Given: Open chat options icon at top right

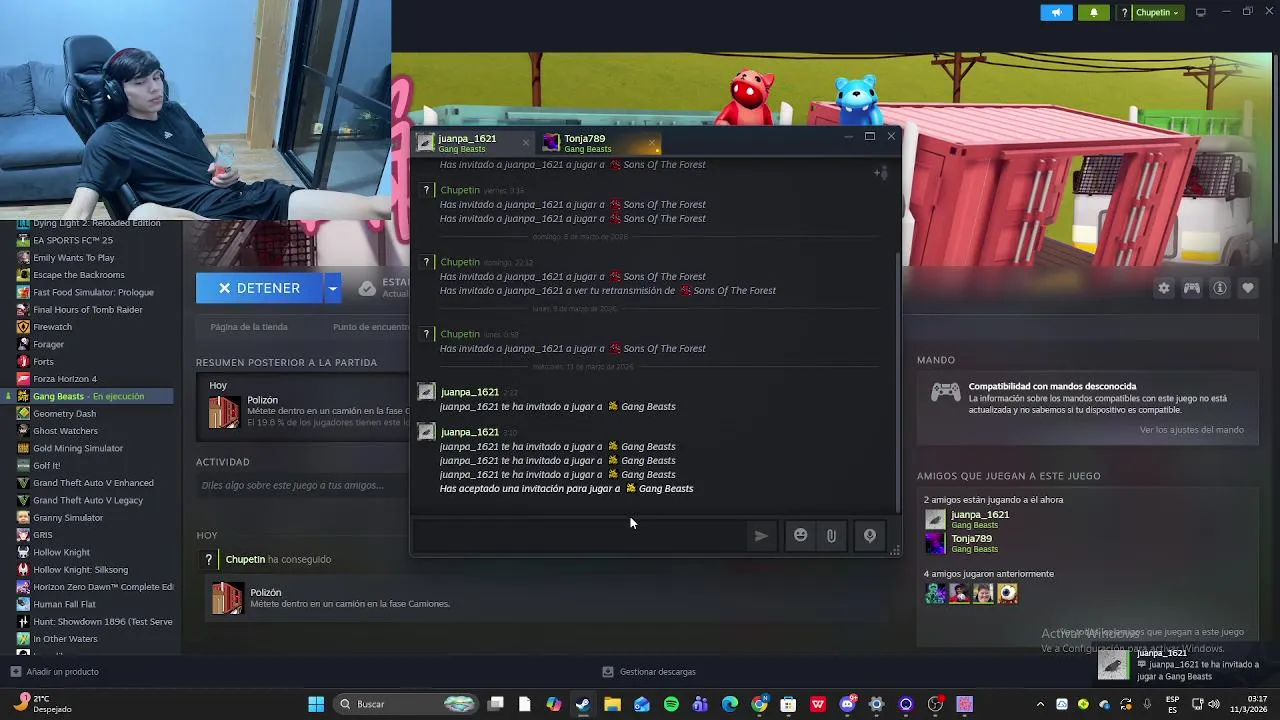Looking at the screenshot, I should [x=880, y=173].
